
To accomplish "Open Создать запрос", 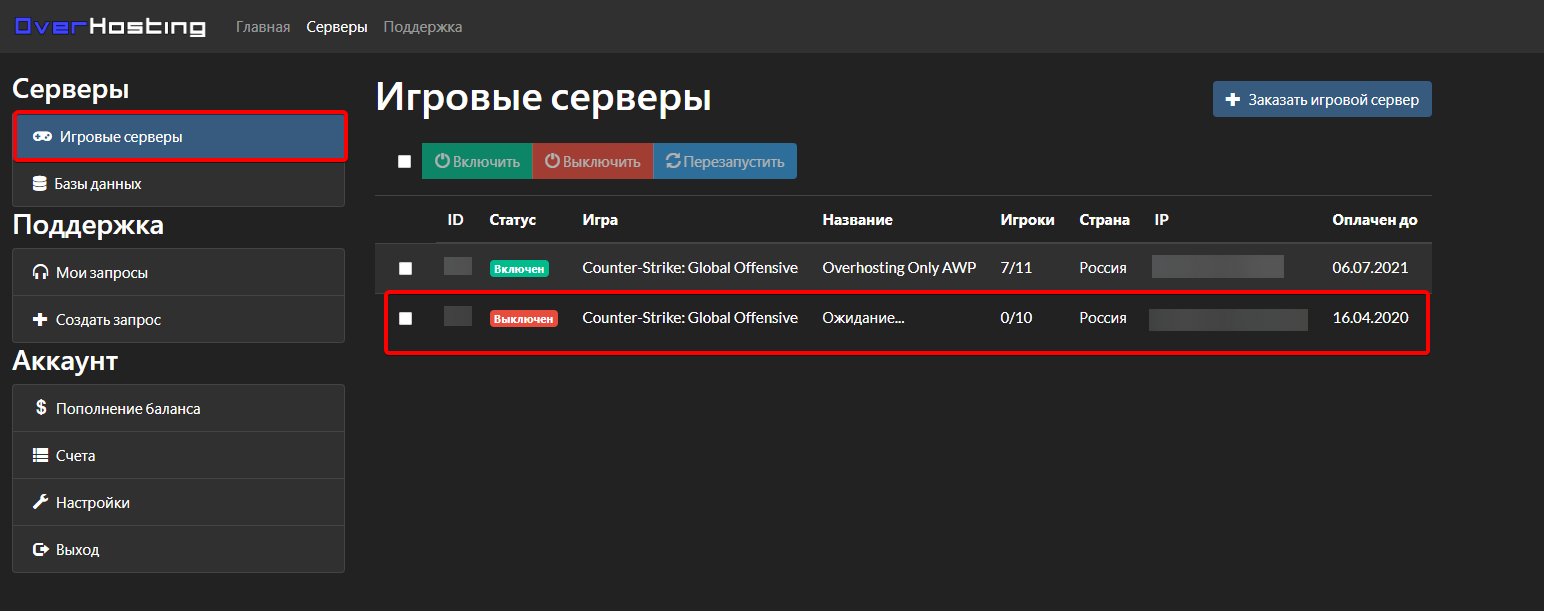I will pyautogui.click(x=179, y=320).
